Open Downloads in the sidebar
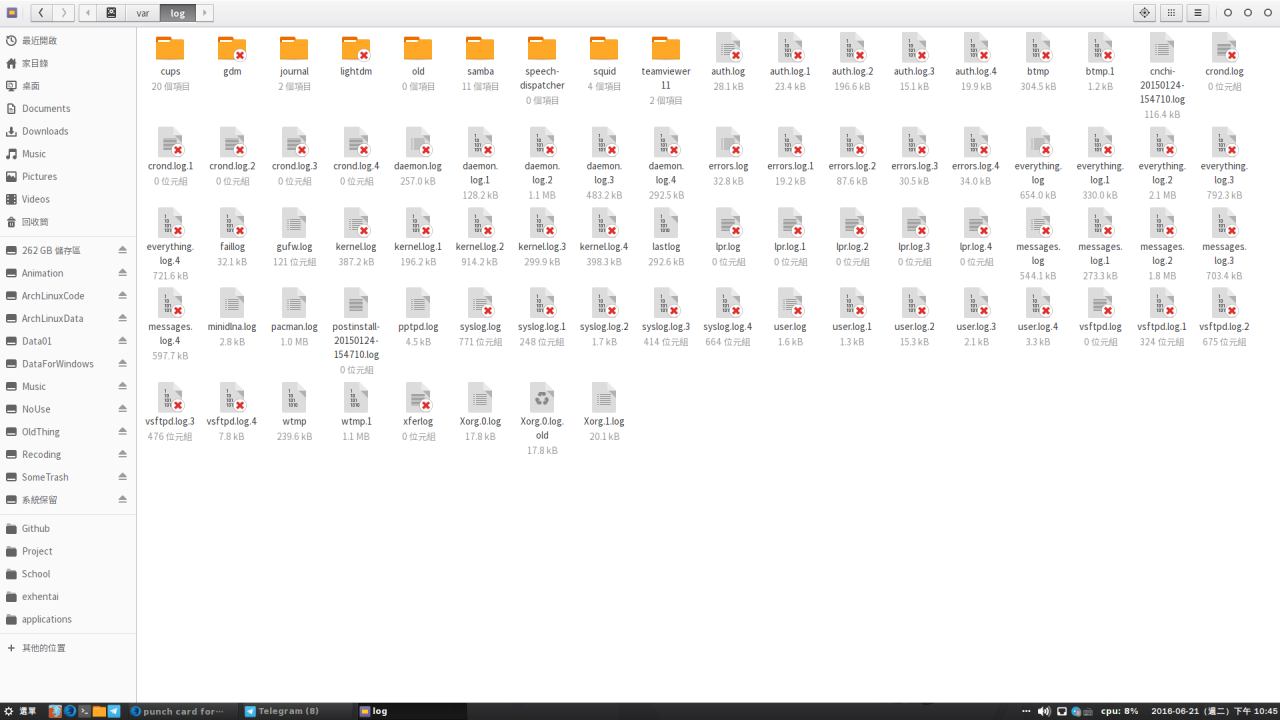The image size is (1280, 720). pyautogui.click(x=45, y=131)
